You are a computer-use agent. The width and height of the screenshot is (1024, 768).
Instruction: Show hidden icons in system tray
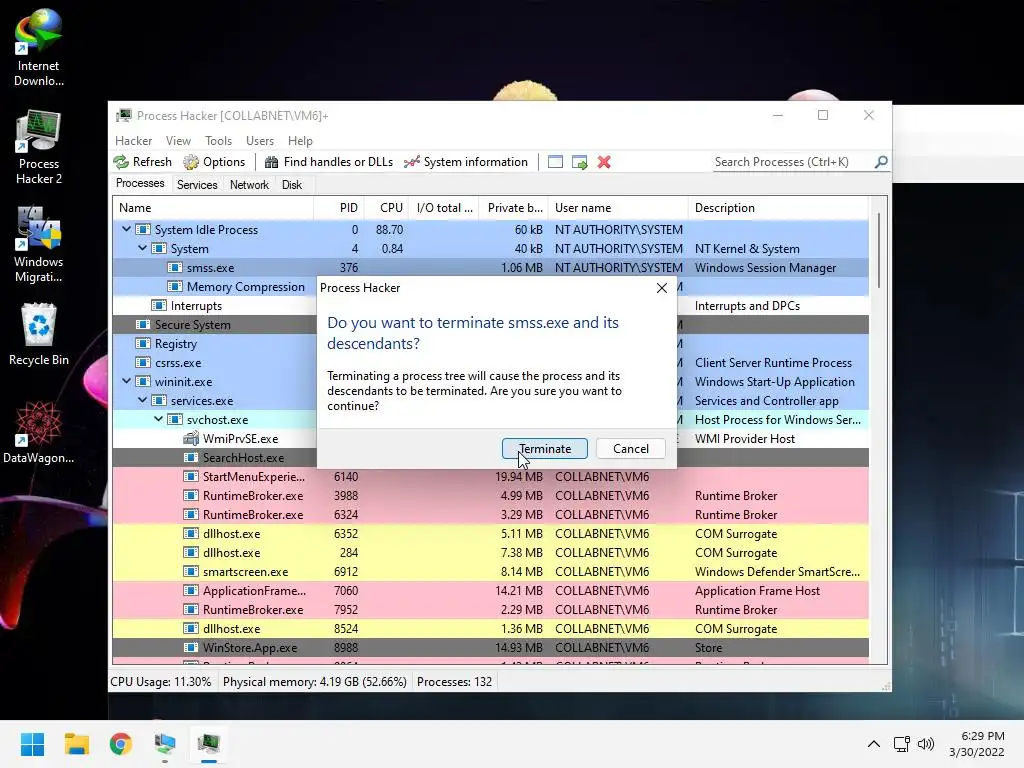(874, 744)
